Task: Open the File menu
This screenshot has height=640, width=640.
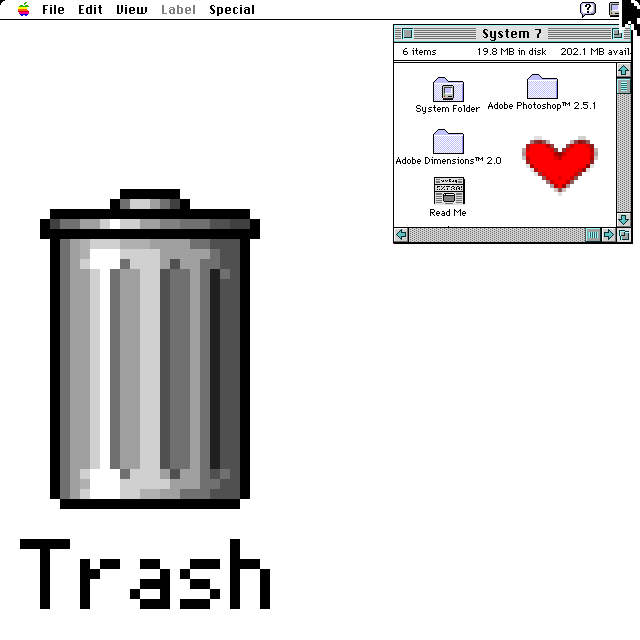Action: tap(53, 10)
